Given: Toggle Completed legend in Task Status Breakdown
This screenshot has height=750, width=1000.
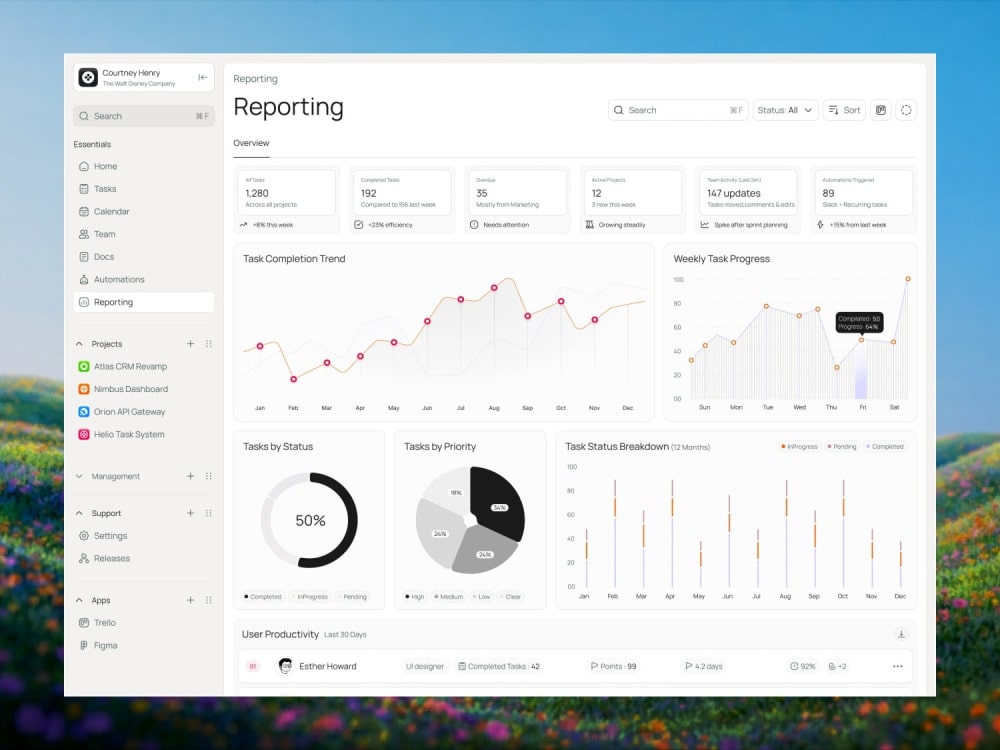Looking at the screenshot, I should [885, 446].
